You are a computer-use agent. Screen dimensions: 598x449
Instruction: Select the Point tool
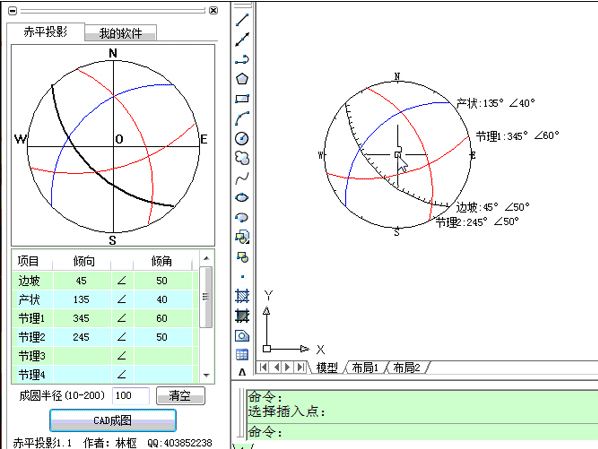tap(243, 277)
